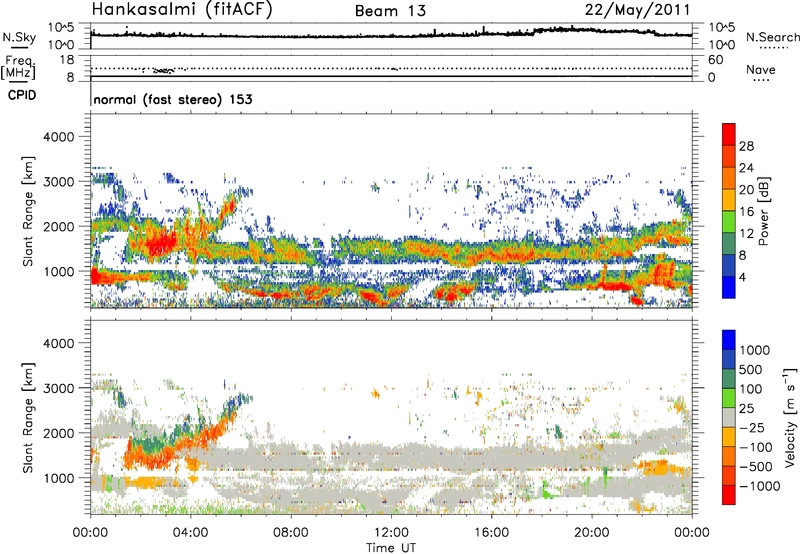Click the gray segment of velocity colorbar
The image size is (800, 554).
tap(729, 417)
